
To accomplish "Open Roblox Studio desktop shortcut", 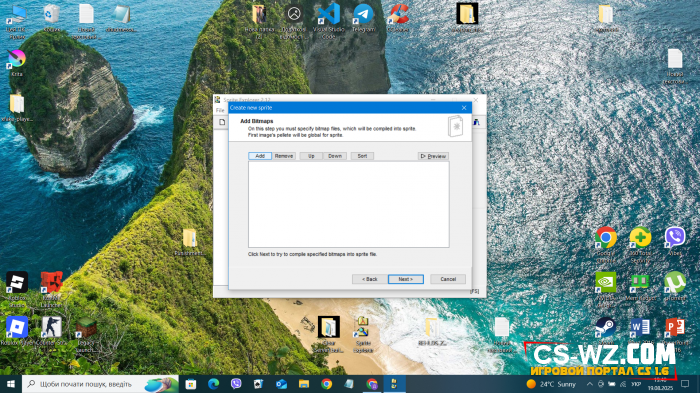I will pyautogui.click(x=17, y=289).
